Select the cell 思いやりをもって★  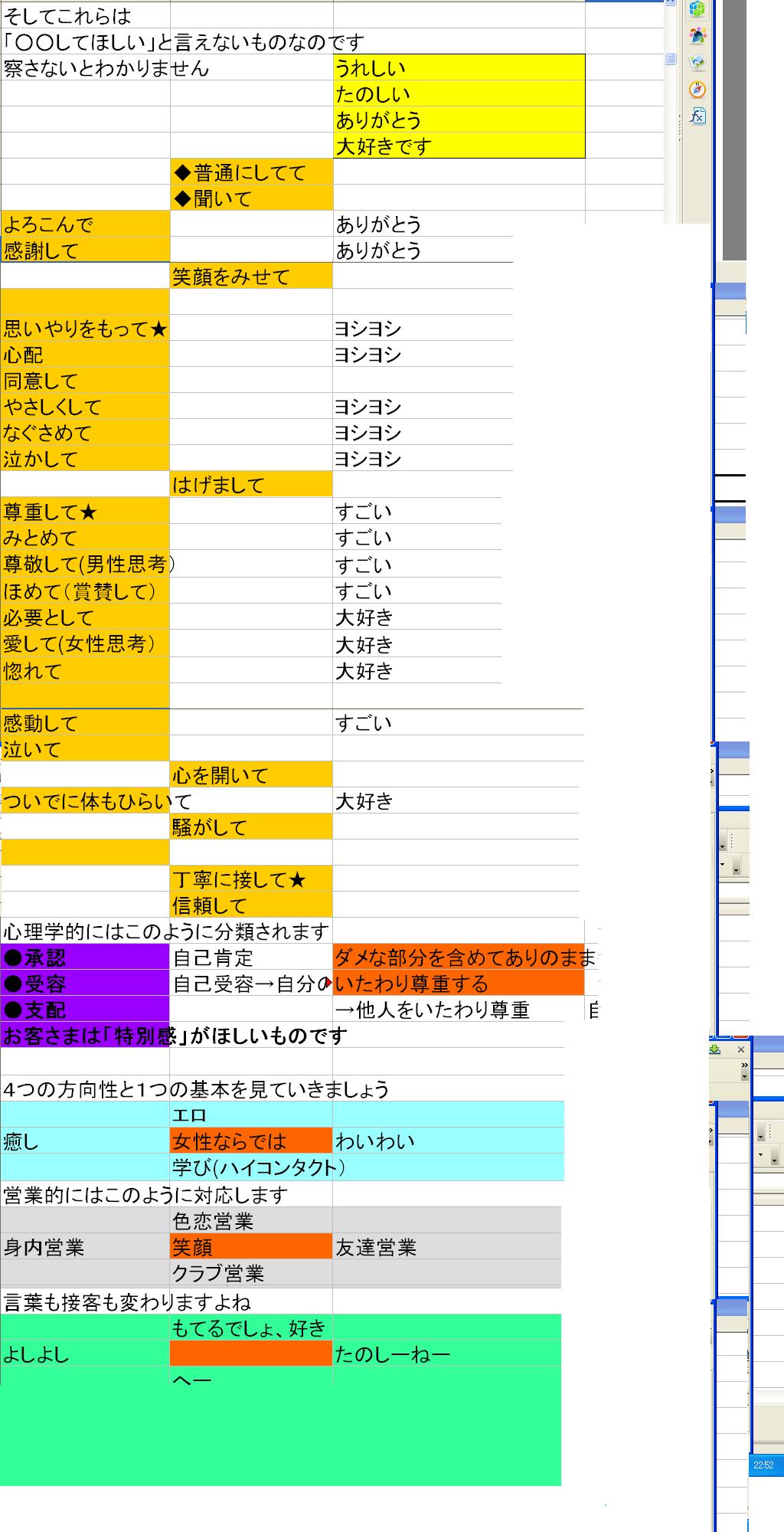point(85,328)
